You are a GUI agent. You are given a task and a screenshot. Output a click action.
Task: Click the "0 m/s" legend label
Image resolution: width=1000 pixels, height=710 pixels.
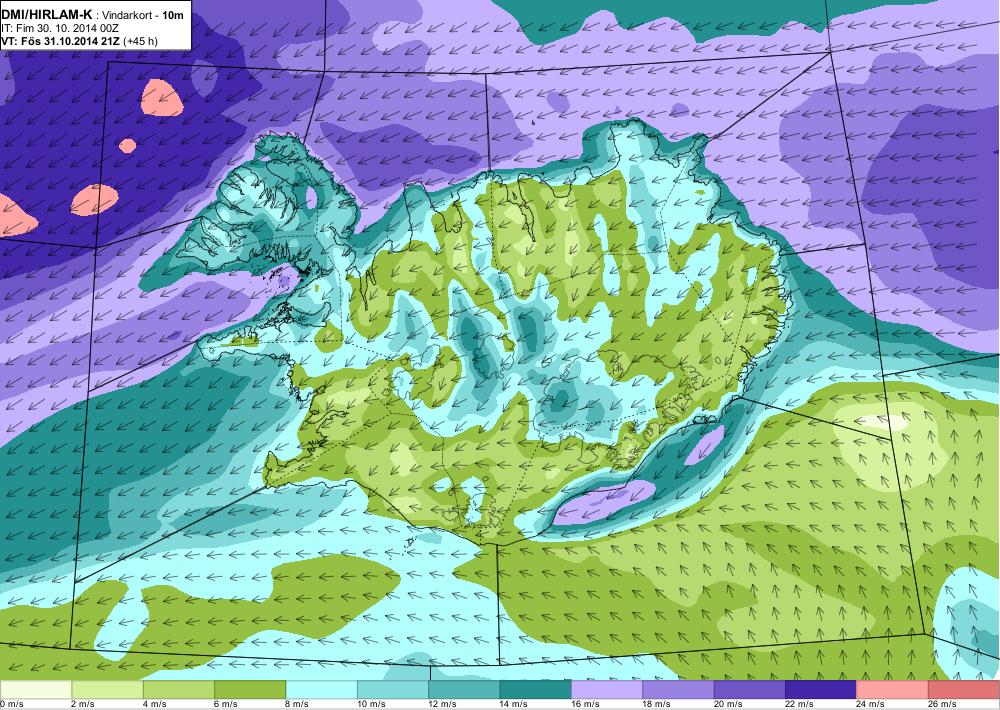pos(11,704)
